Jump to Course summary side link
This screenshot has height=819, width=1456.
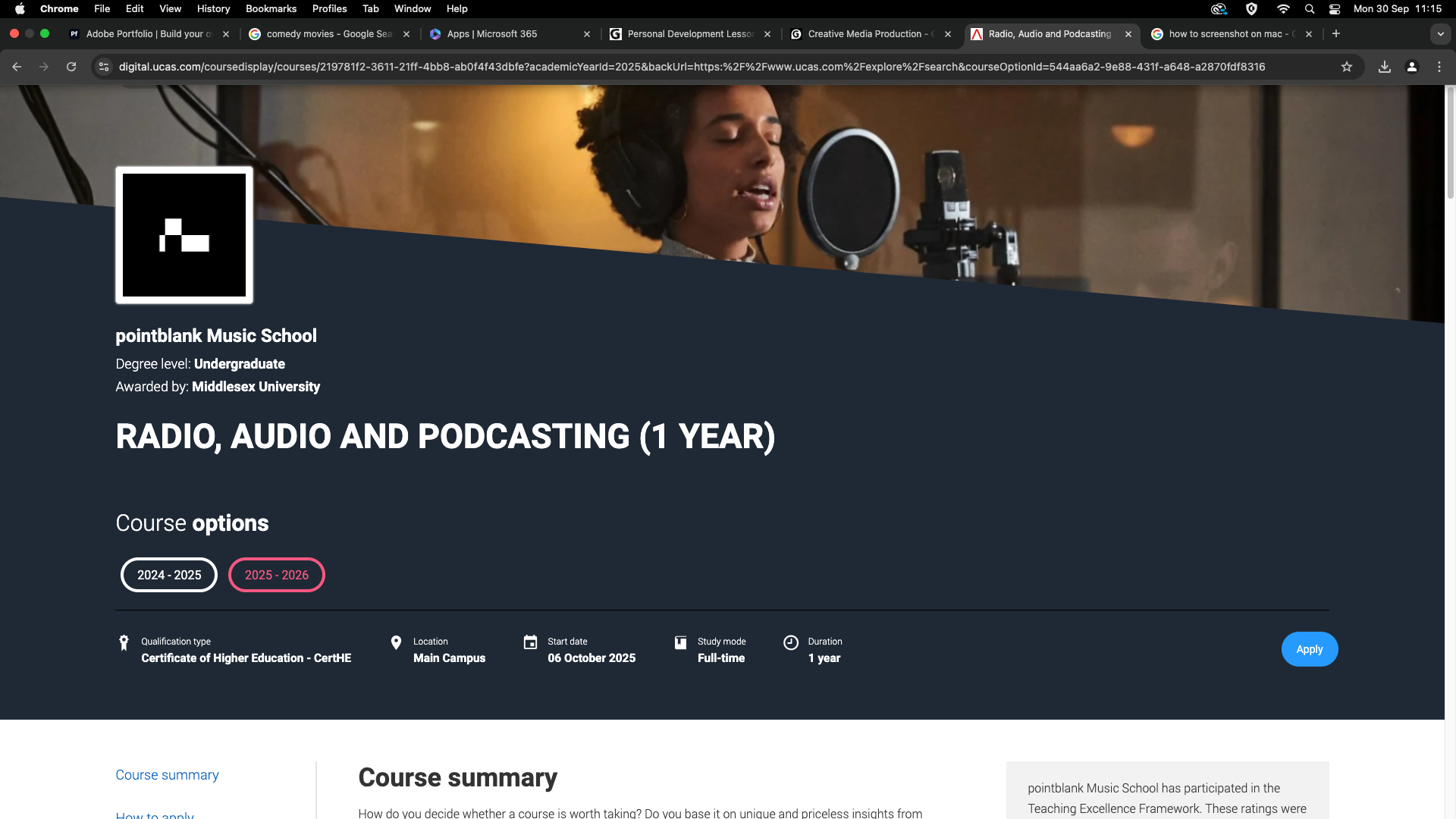[x=167, y=775]
